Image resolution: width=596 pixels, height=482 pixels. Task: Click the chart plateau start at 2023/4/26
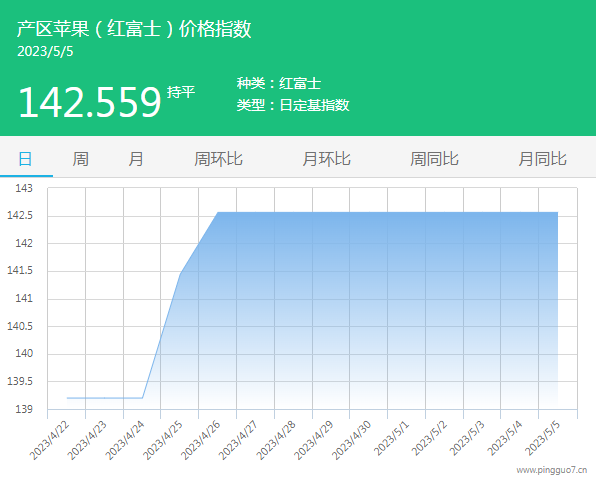(x=217, y=212)
